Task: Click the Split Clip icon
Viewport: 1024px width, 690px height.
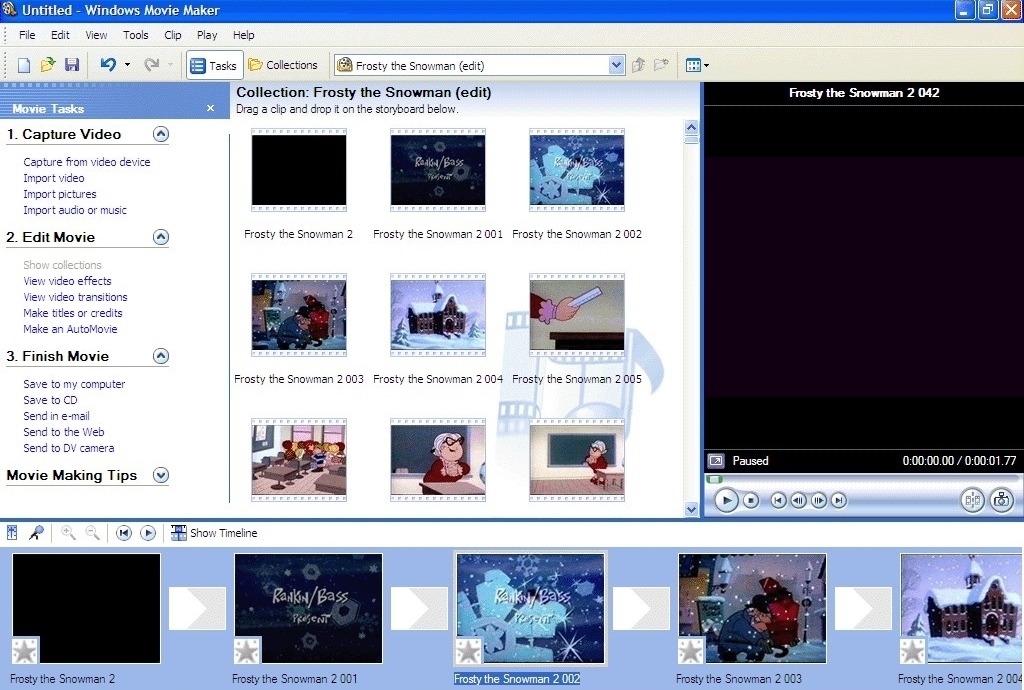Action: 972,501
